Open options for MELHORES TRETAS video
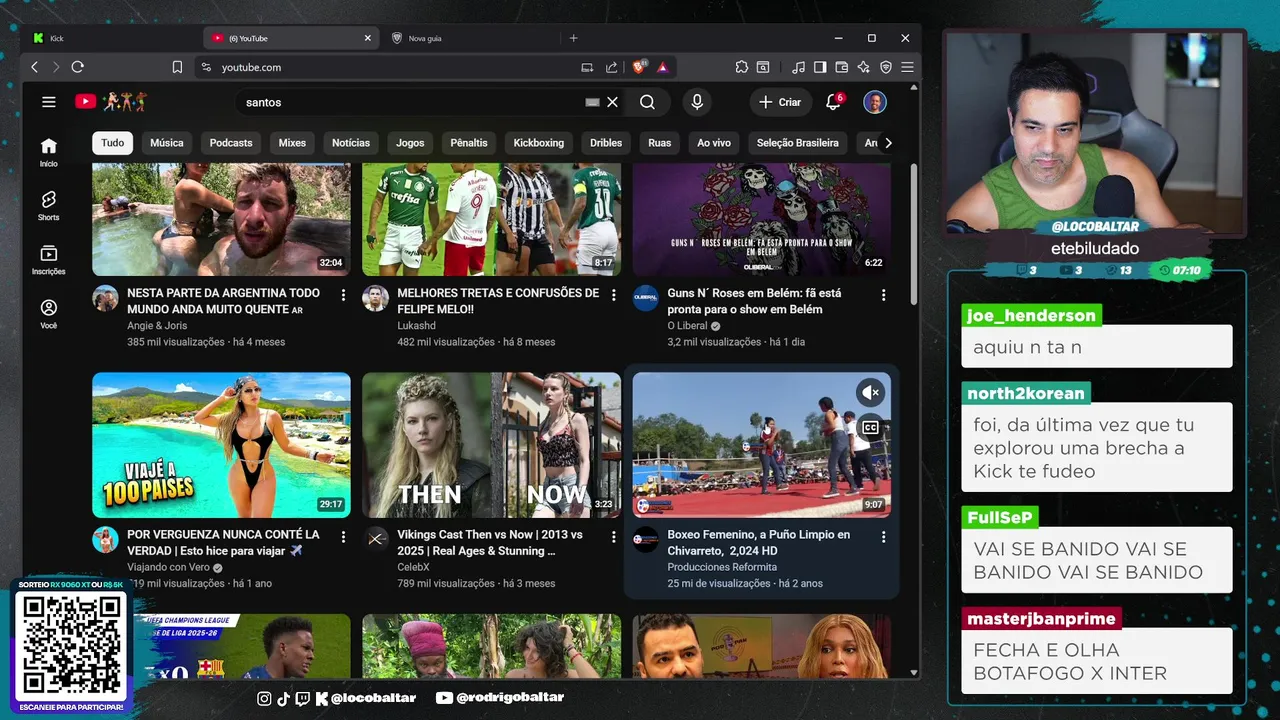1280x720 pixels. coord(613,295)
